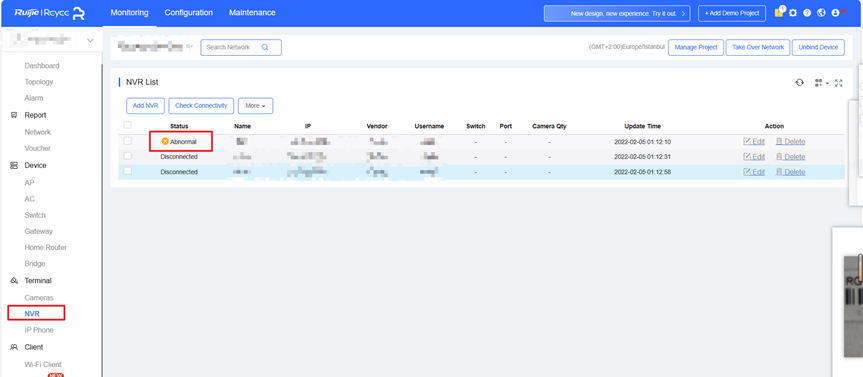Click the fullscreen expand icon
The width and height of the screenshot is (863, 377).
839,83
